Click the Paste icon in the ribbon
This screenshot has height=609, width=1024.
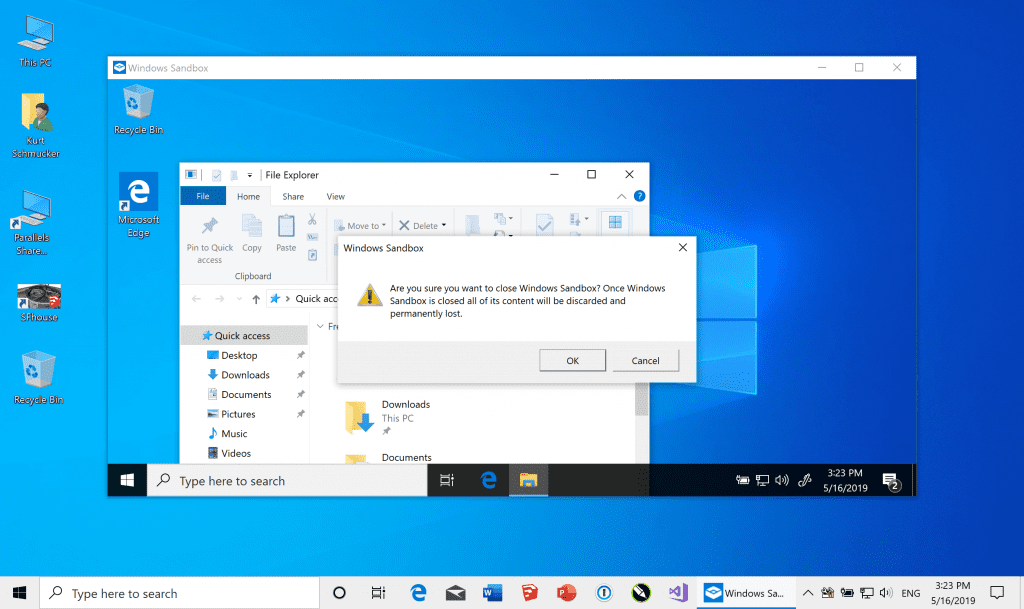point(286,225)
